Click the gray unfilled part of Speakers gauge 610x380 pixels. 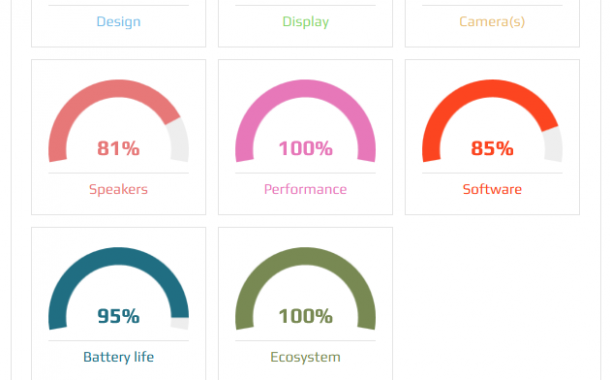pyautogui.click(x=179, y=140)
